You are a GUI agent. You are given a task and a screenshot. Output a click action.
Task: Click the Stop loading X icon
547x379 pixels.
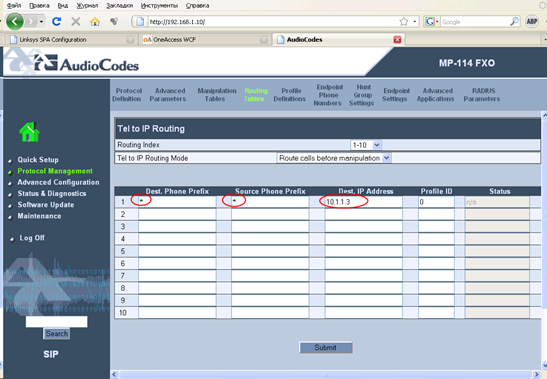click(x=76, y=22)
